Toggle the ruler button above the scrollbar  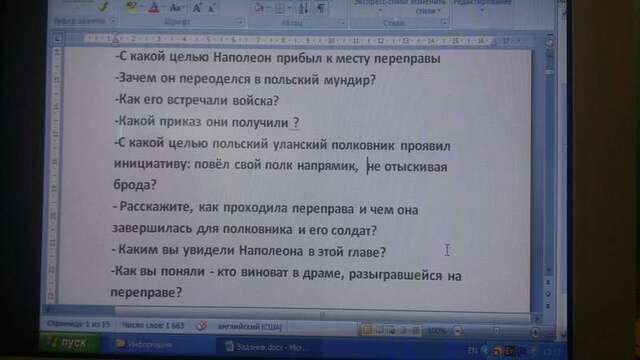point(549,42)
